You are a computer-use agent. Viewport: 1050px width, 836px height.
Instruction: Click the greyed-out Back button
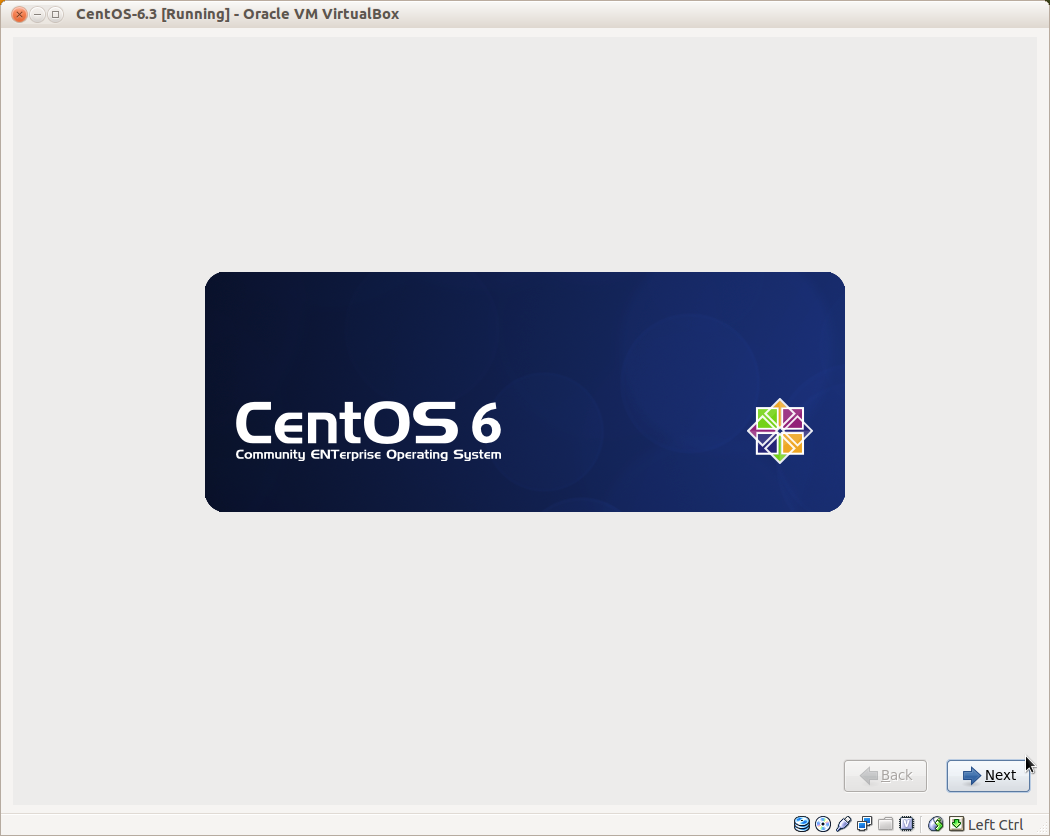click(x=885, y=776)
